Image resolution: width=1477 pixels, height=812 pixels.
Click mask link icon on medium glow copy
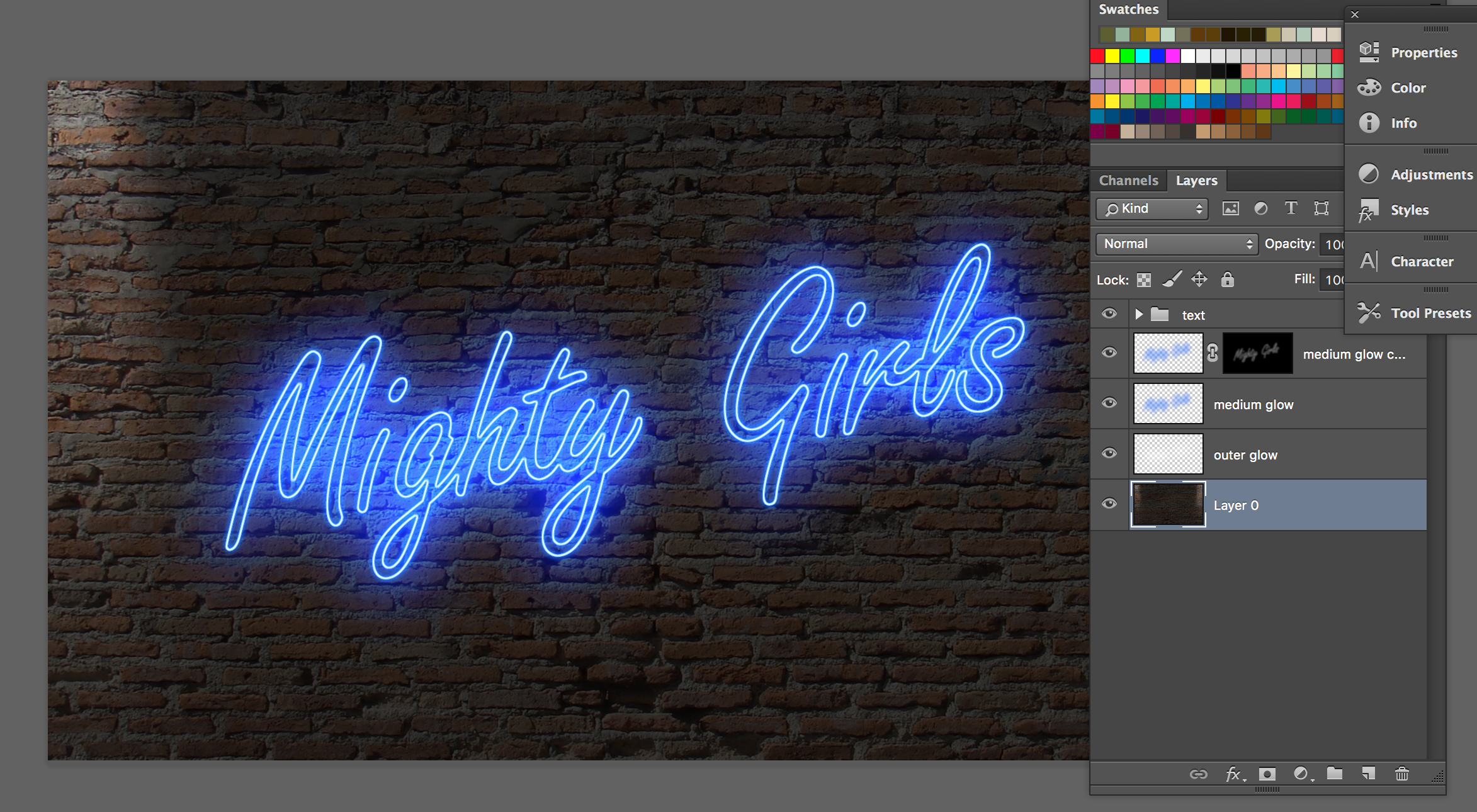point(1213,353)
